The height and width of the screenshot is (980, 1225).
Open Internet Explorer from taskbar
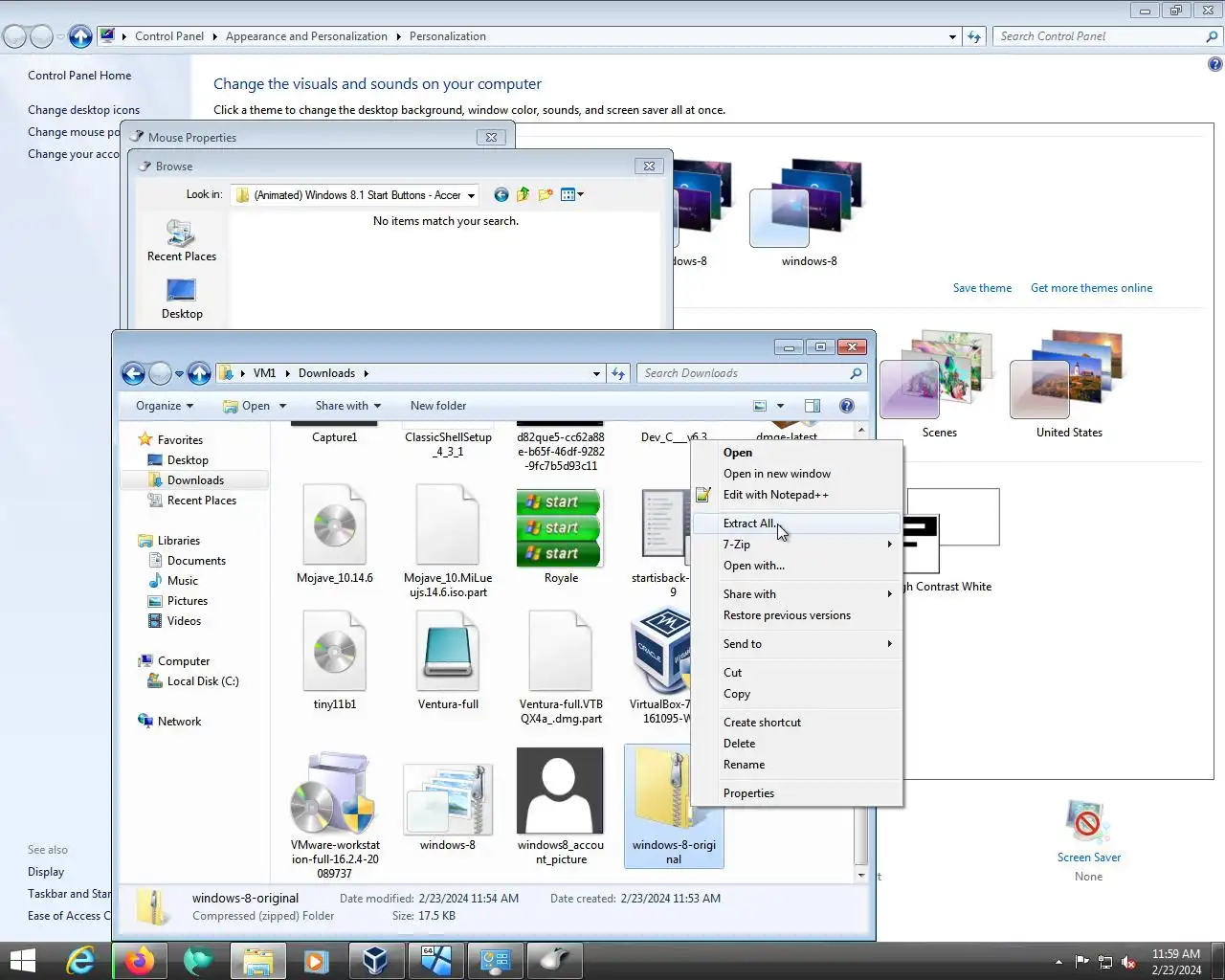[x=80, y=961]
